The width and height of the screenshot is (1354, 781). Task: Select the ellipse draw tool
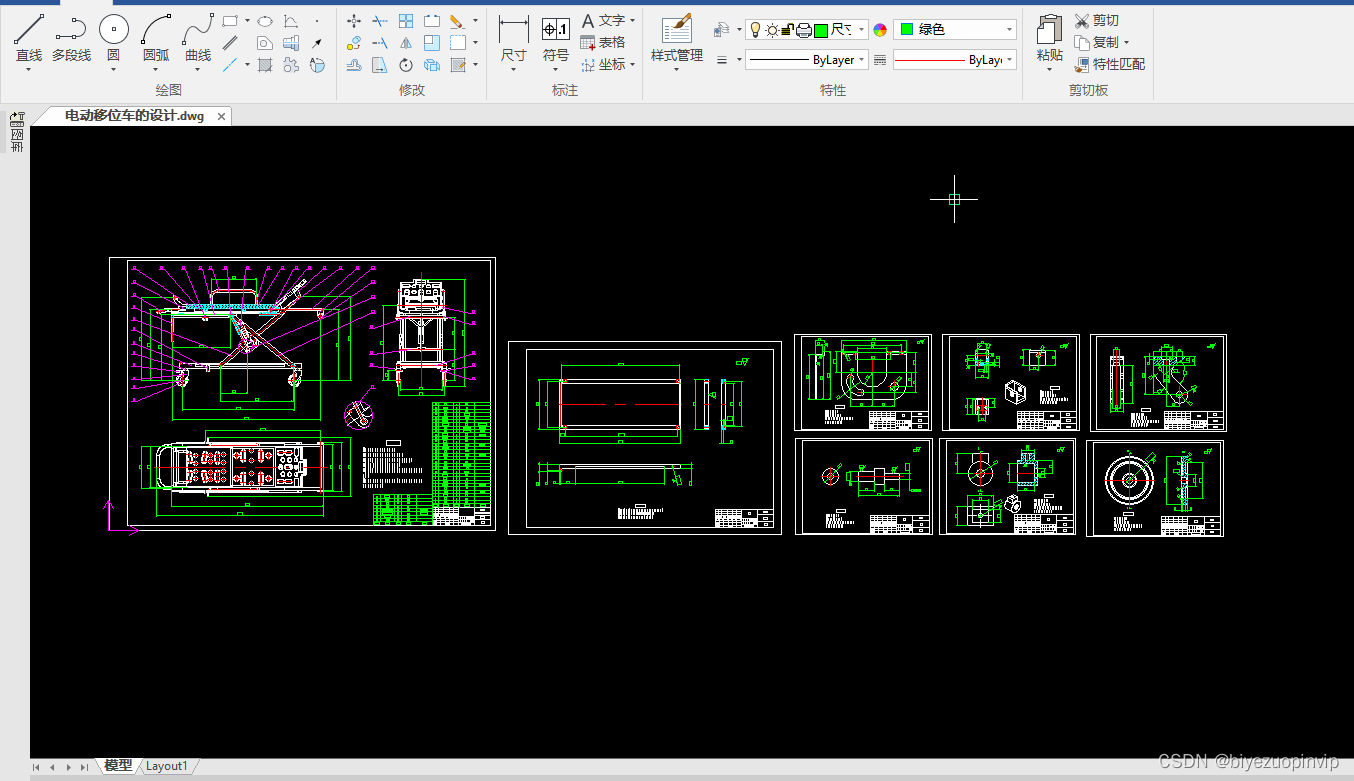click(264, 20)
